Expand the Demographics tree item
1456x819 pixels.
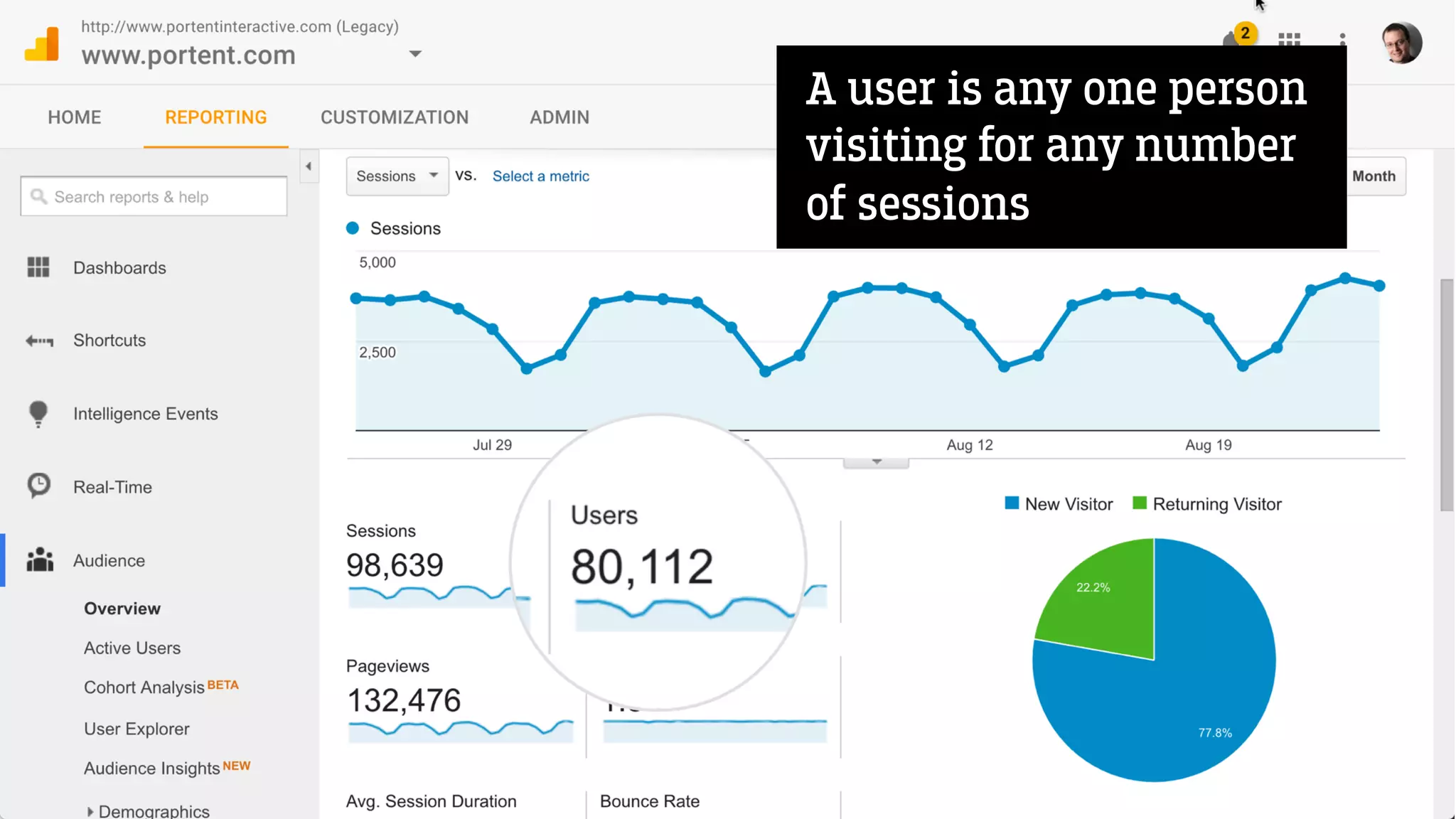point(90,811)
